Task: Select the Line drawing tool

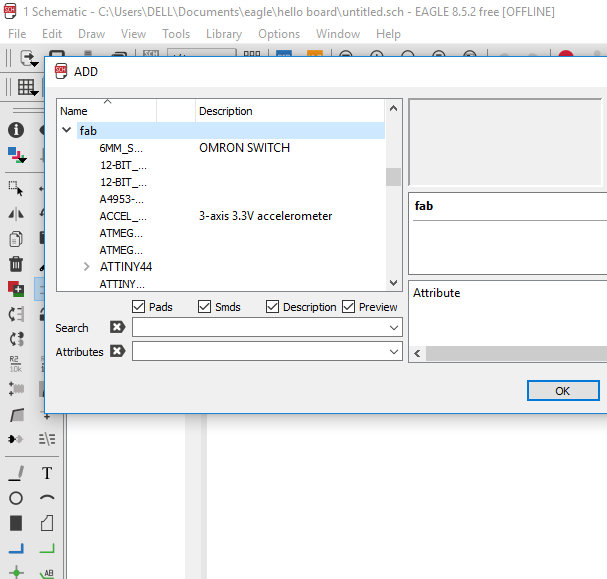Action: pyautogui.click(x=16, y=473)
